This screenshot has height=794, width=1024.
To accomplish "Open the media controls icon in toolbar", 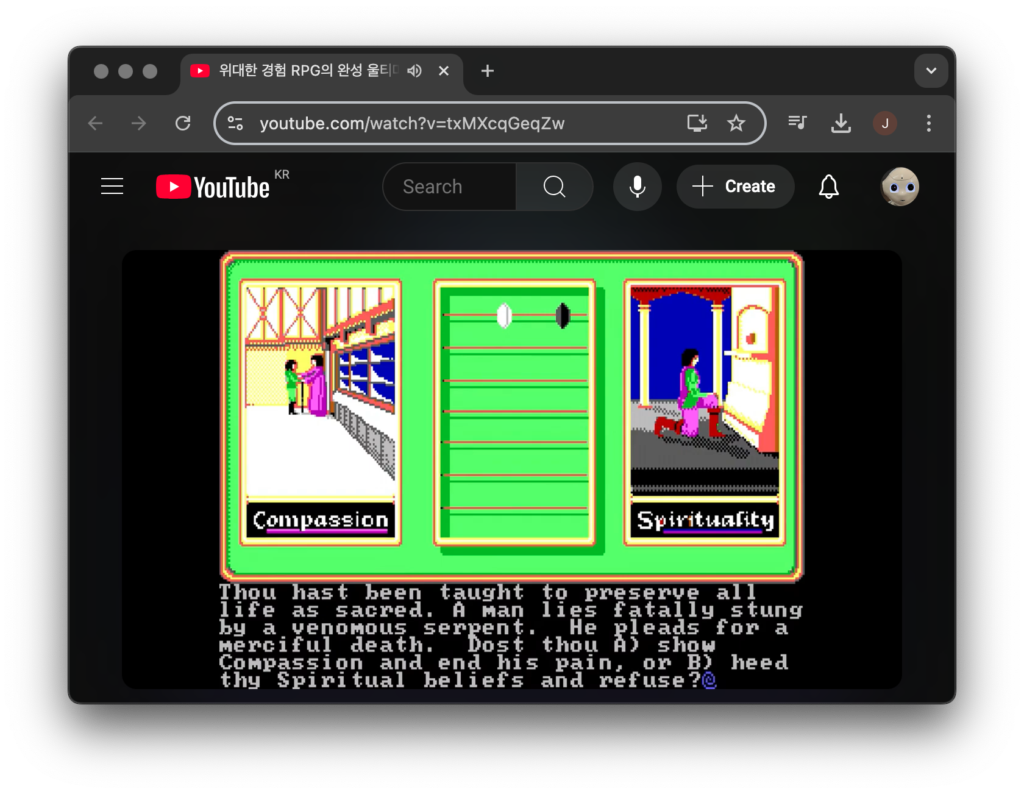I will point(797,123).
